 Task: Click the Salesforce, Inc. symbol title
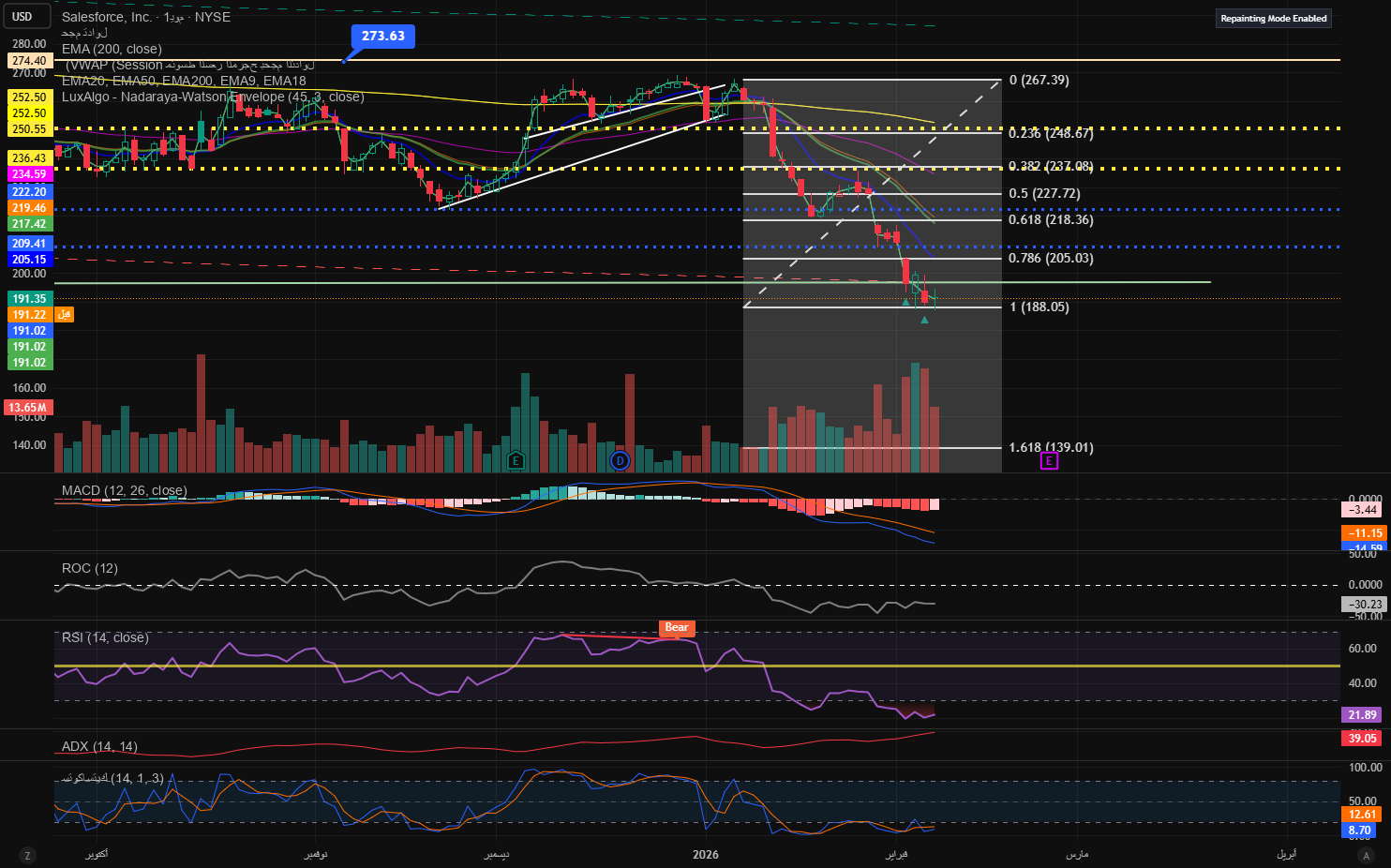107,17
